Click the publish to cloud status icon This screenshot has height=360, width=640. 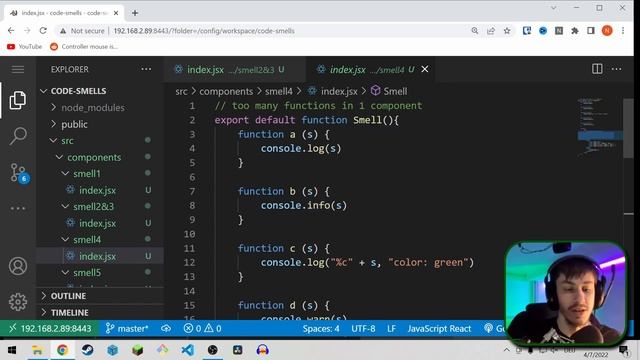[x=166, y=329]
